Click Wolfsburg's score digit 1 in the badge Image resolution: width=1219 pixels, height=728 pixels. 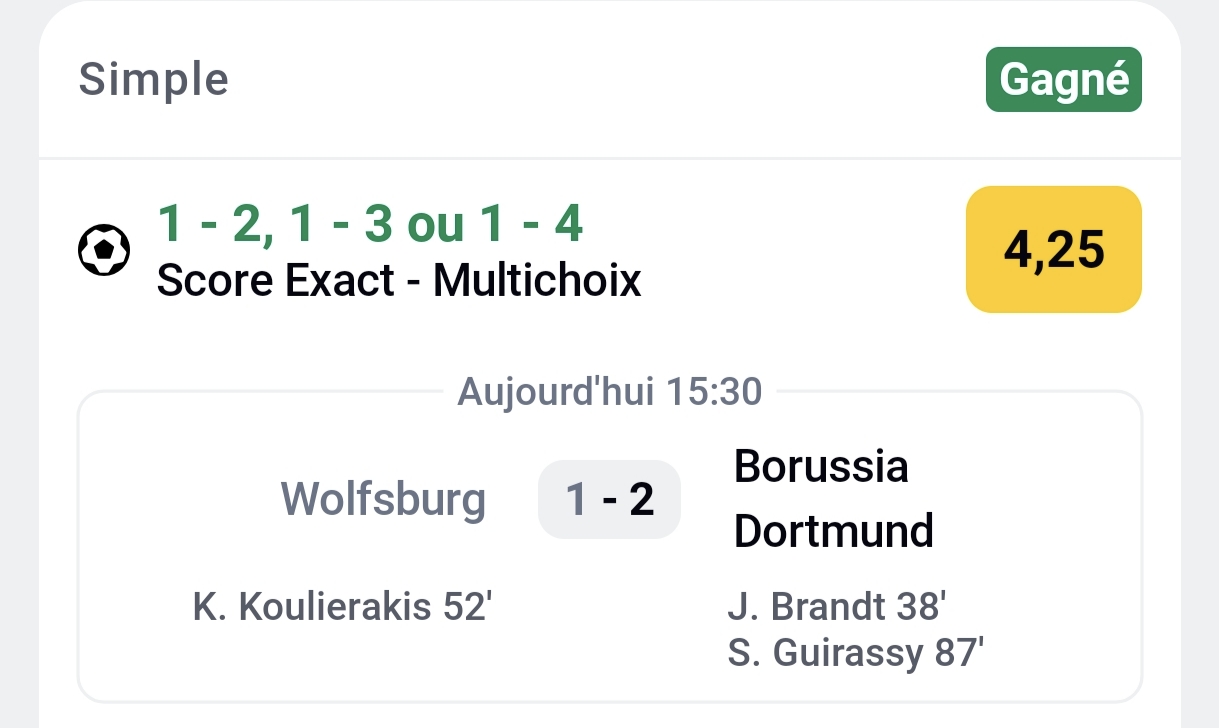575,499
